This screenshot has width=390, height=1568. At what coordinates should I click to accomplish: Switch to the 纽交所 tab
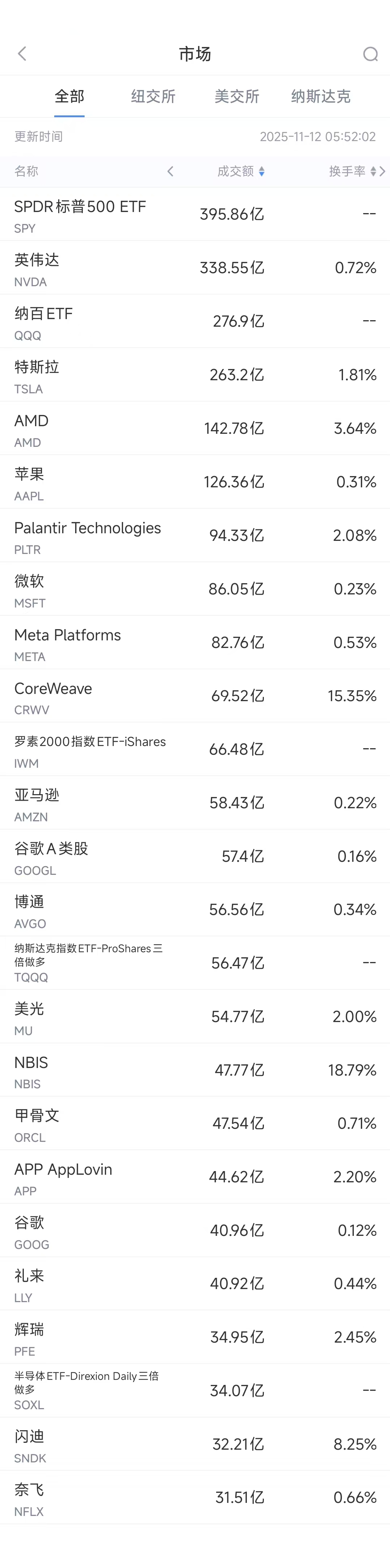pyautogui.click(x=153, y=96)
